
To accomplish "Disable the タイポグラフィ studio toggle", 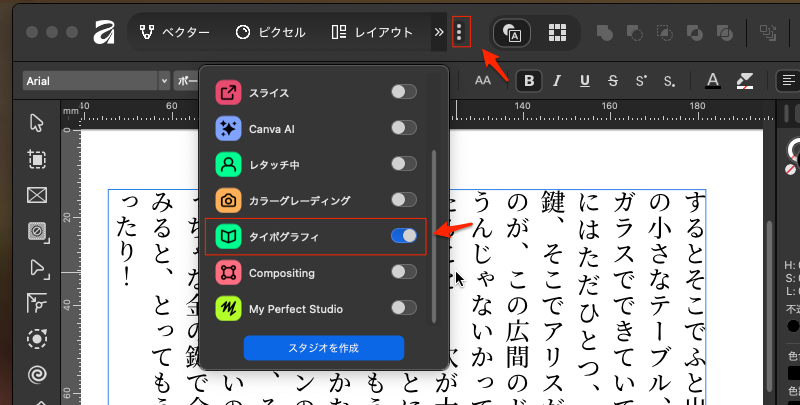I will 403,236.
